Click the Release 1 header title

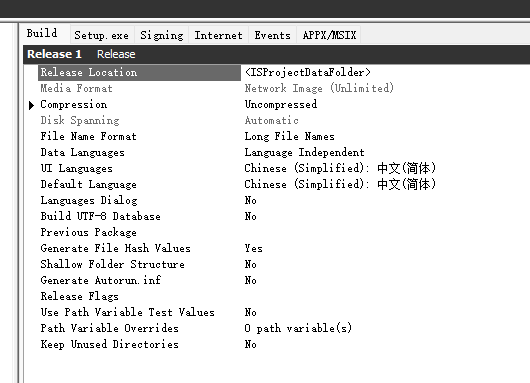point(54,54)
